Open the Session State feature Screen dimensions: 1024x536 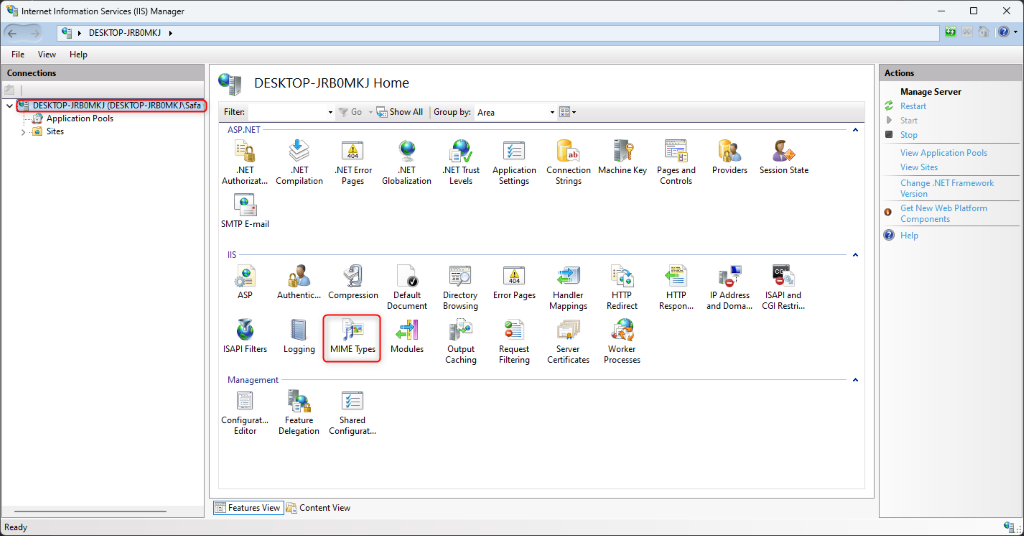click(784, 157)
